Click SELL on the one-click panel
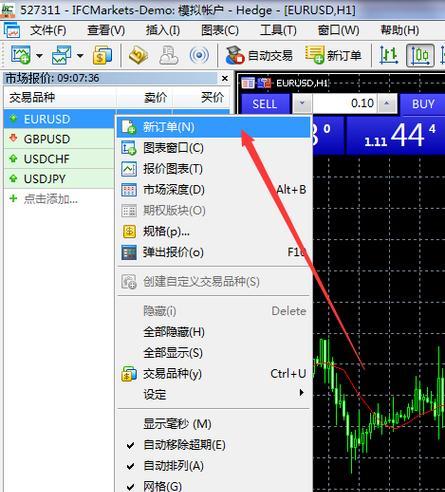This screenshot has width=445, height=492. 265,104
